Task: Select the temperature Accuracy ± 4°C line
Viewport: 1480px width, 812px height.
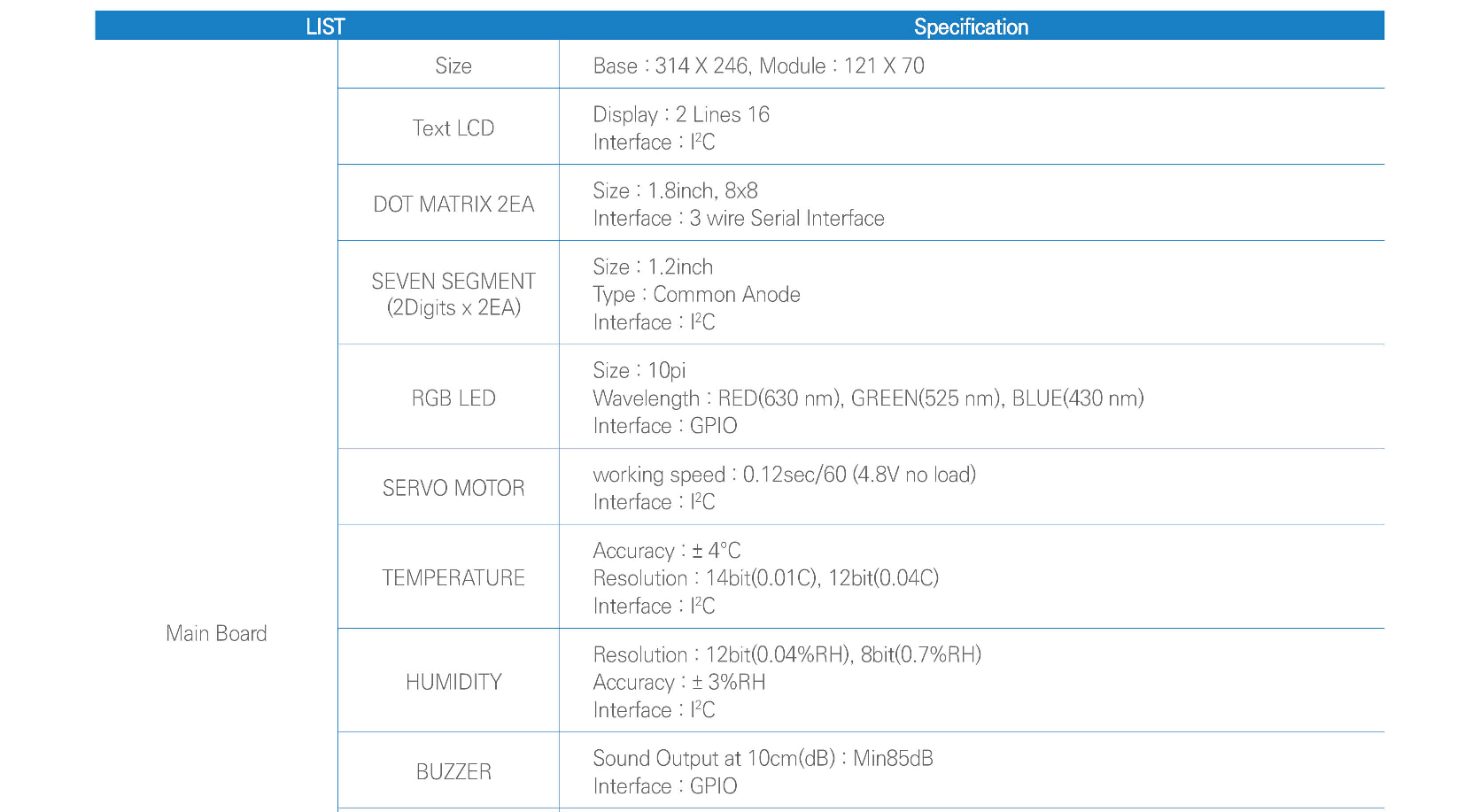Action: (x=666, y=550)
